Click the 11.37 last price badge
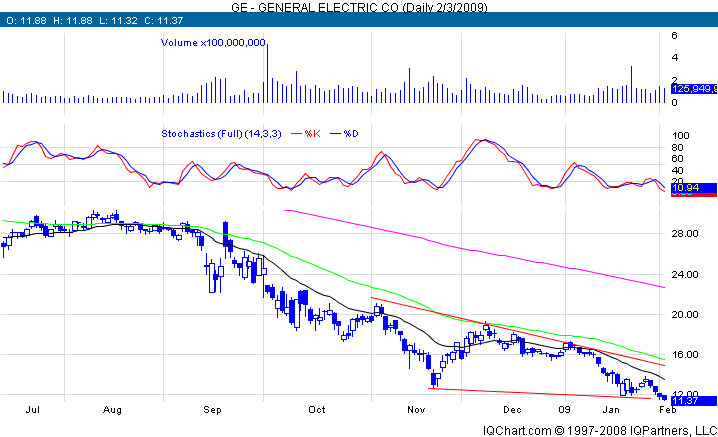This screenshot has width=718, height=437. pyautogui.click(x=694, y=401)
